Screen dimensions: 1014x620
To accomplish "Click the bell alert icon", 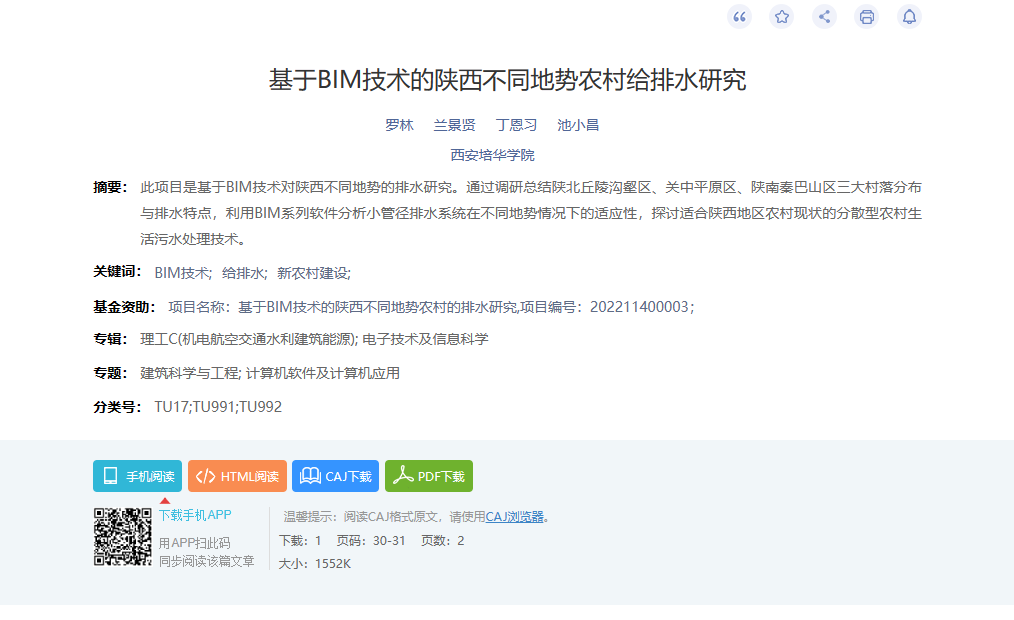I will (909, 16).
